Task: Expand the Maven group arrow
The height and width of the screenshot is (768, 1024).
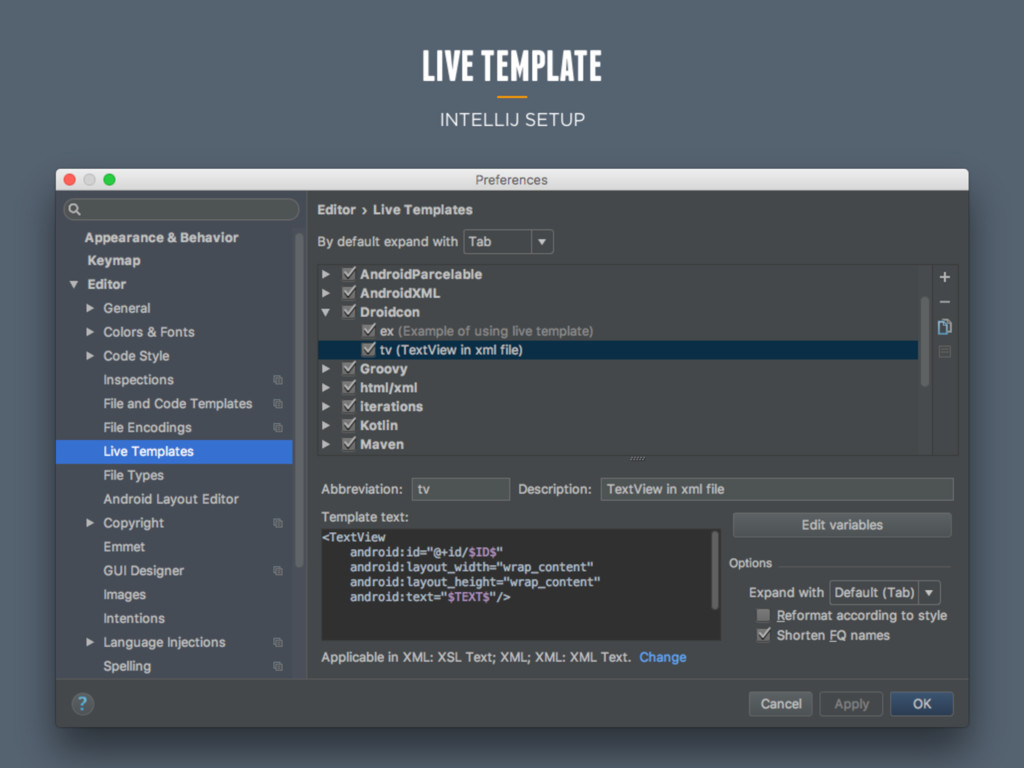Action: (326, 445)
